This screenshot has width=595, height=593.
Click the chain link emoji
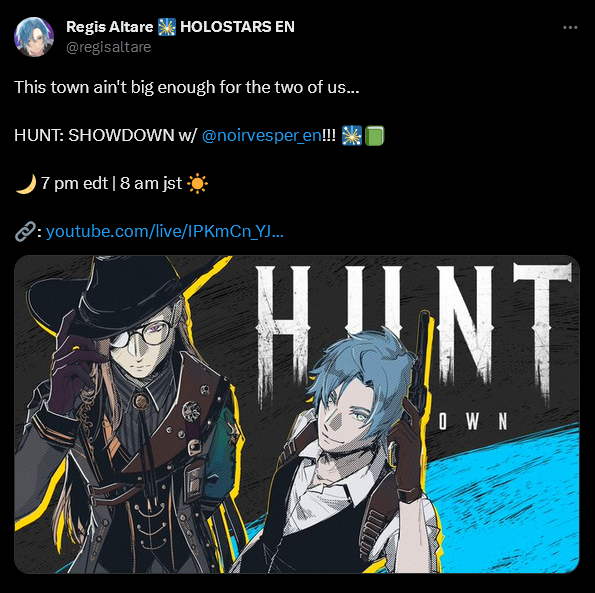tap(25, 231)
